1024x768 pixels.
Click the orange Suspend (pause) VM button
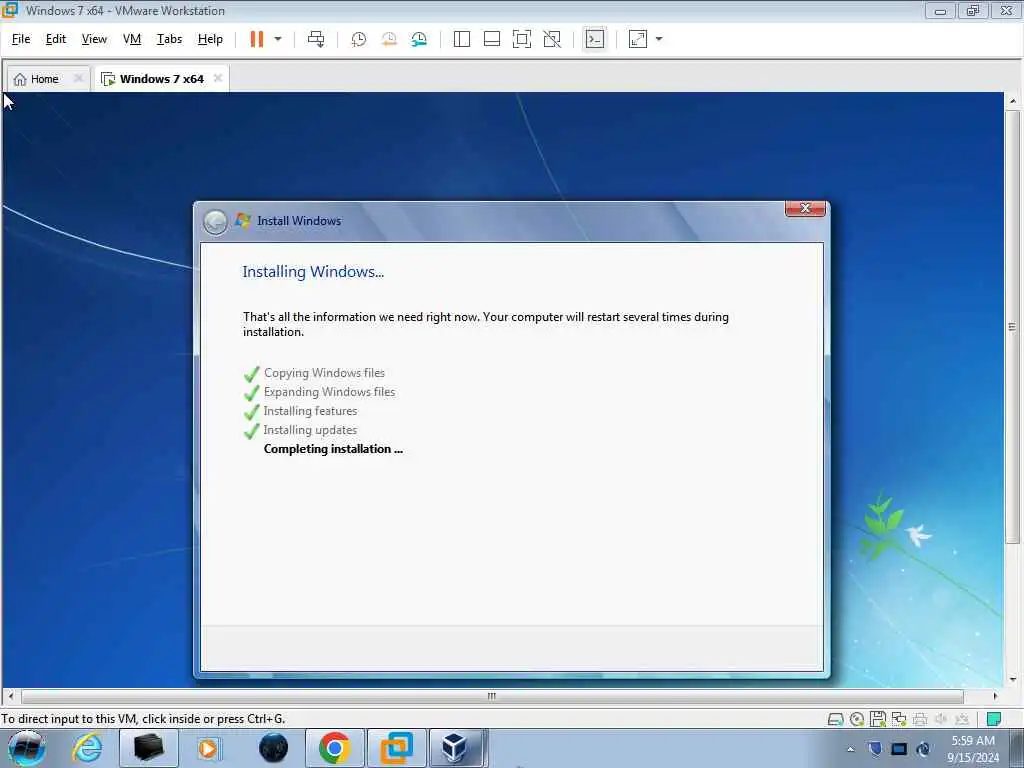257,39
